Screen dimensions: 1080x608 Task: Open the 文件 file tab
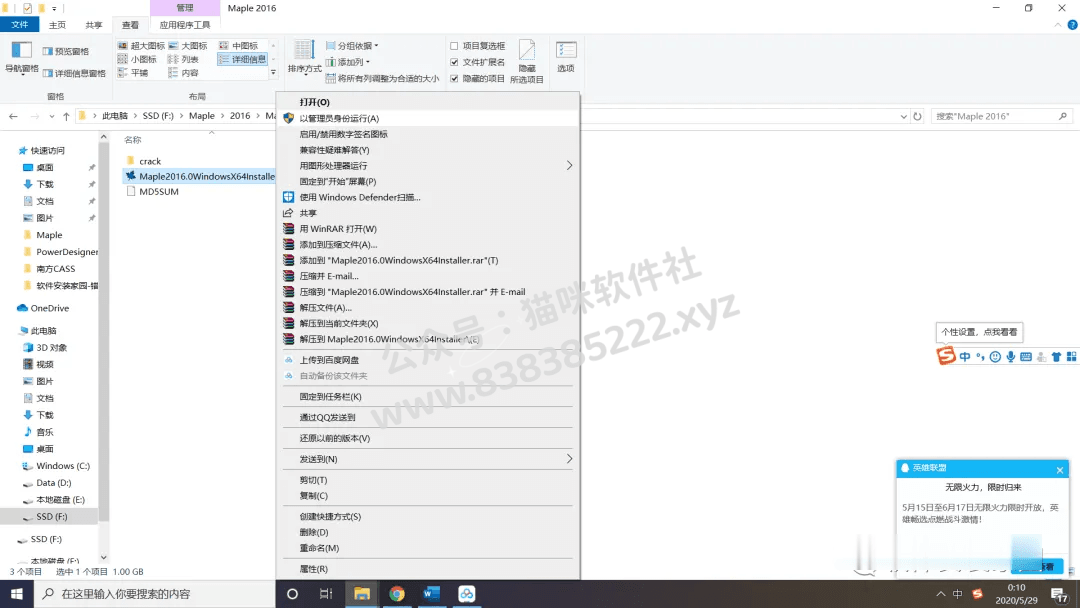click(20, 25)
